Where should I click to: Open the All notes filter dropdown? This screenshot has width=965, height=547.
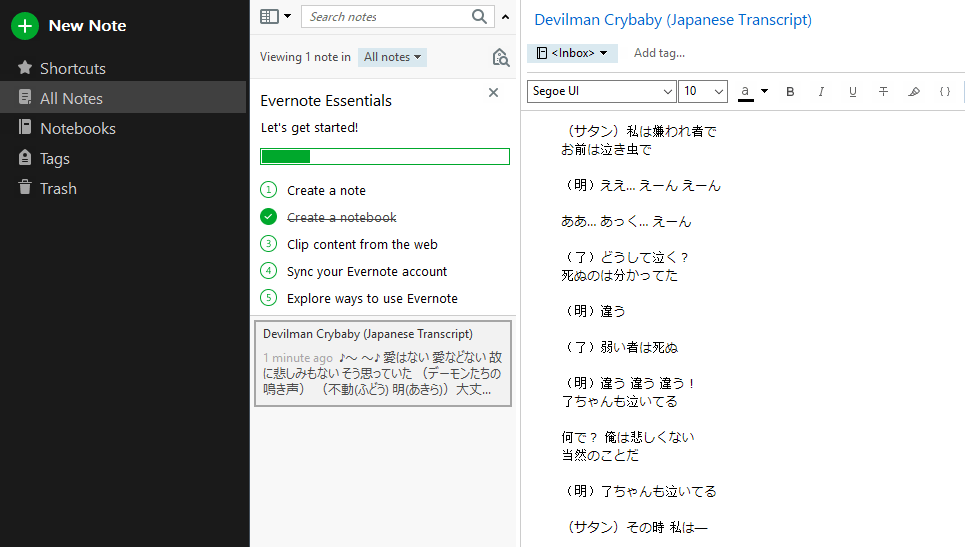coord(392,57)
